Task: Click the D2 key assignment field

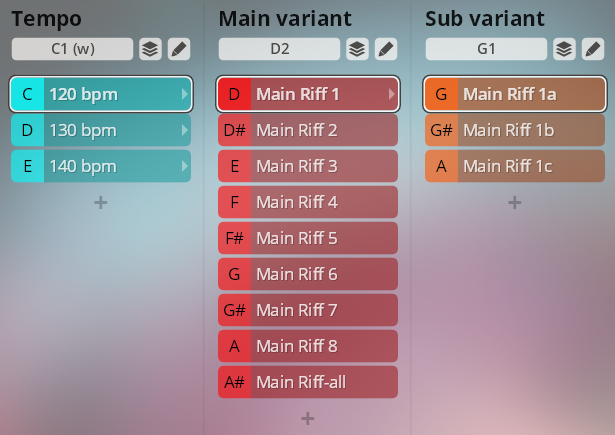Action: (279, 49)
